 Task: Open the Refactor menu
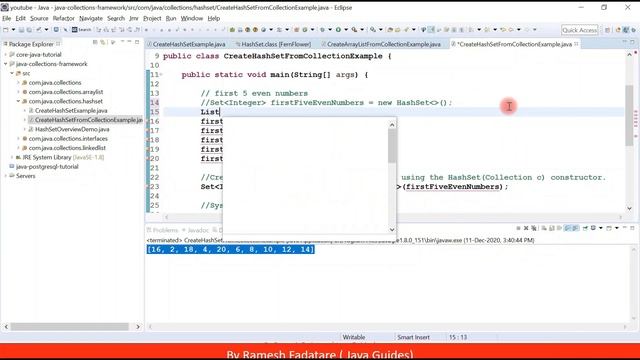pyautogui.click(x=64, y=18)
